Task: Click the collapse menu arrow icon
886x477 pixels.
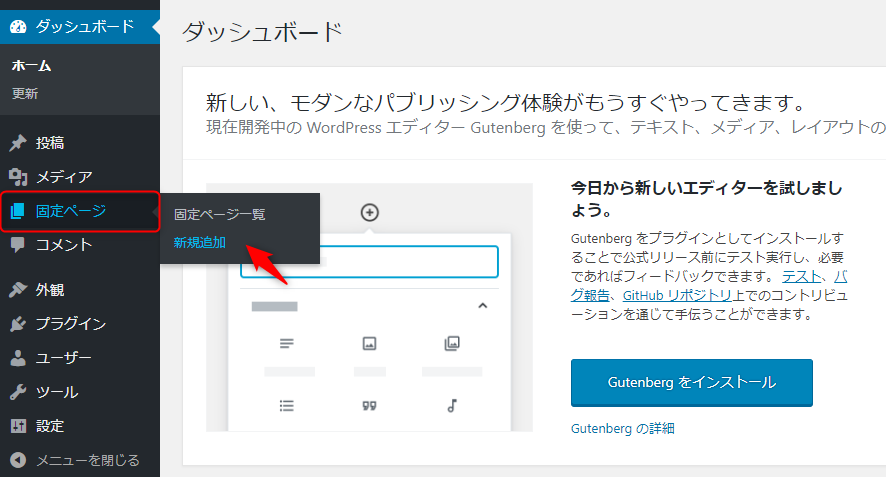Action: click(18, 460)
